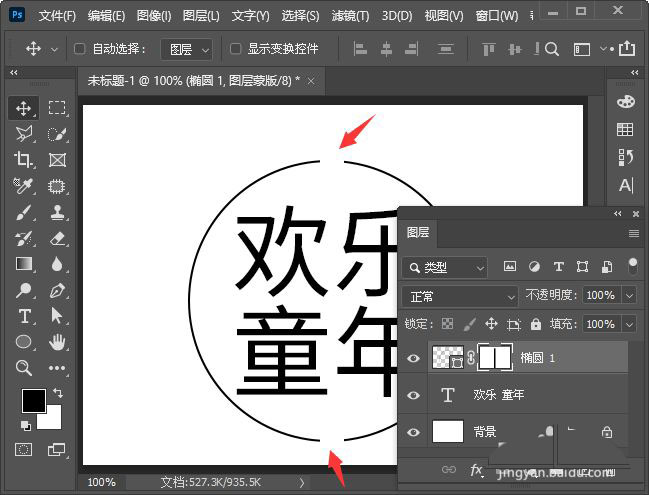Image resolution: width=649 pixels, height=495 pixels.
Task: Select the Eyedropper tool
Action: [x=23, y=186]
